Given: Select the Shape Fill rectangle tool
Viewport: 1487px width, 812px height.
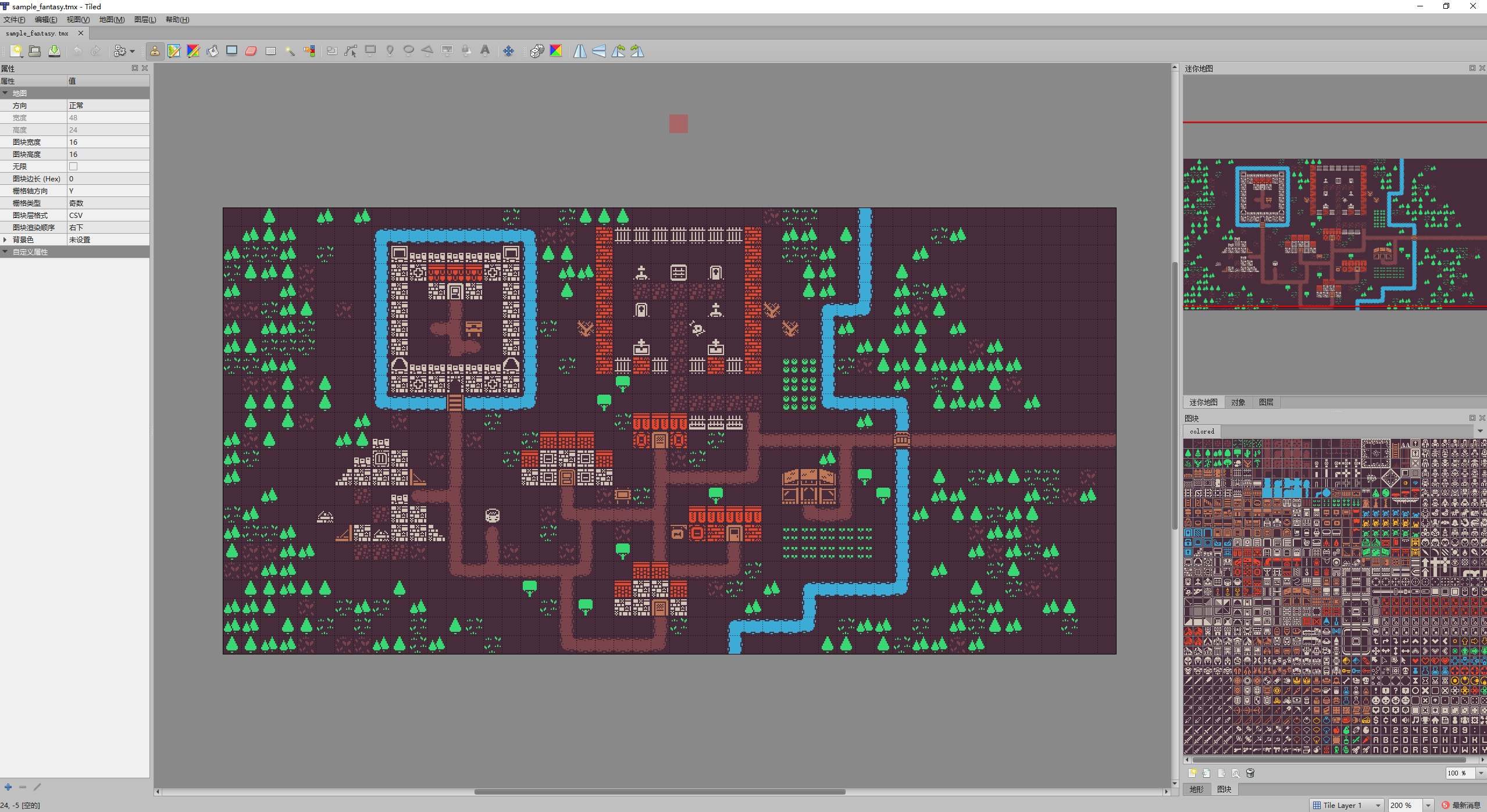Looking at the screenshot, I should coord(231,51).
